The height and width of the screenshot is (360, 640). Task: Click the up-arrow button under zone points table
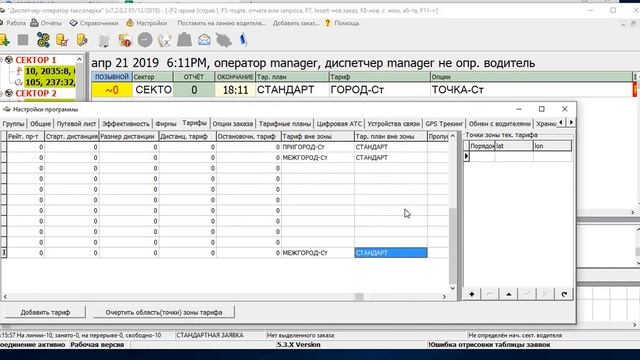(509, 294)
